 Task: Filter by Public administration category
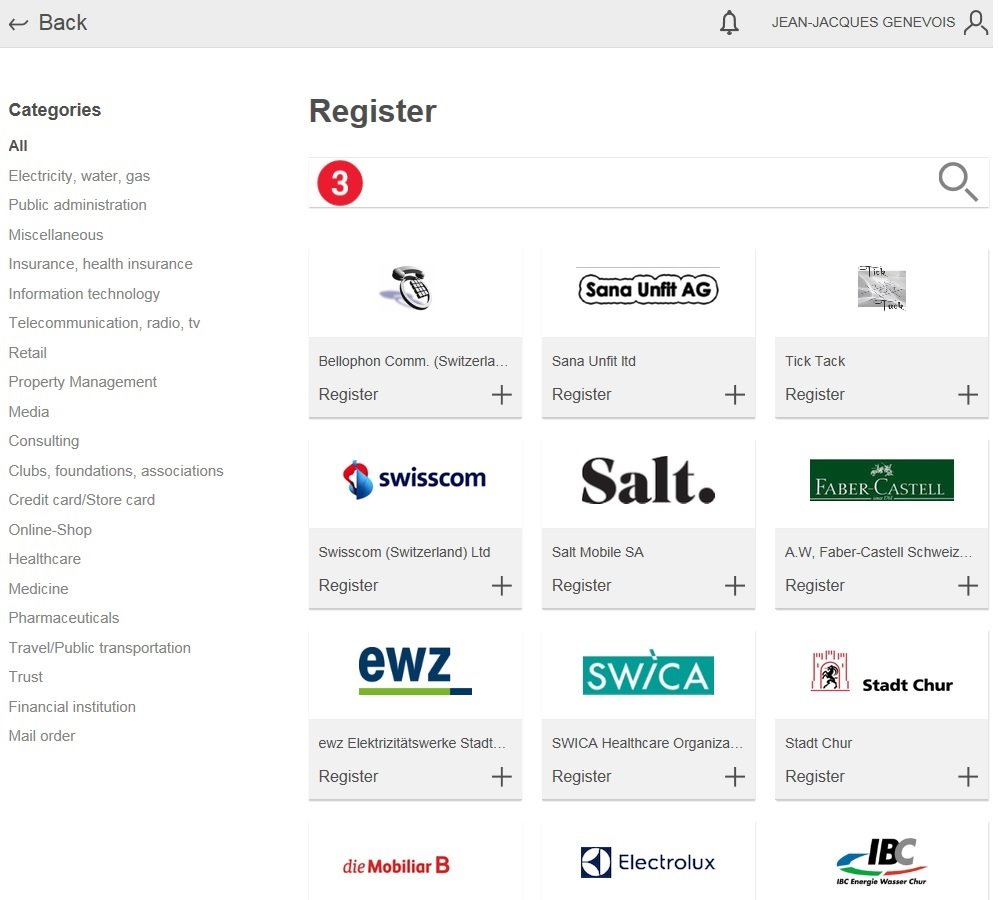point(78,205)
